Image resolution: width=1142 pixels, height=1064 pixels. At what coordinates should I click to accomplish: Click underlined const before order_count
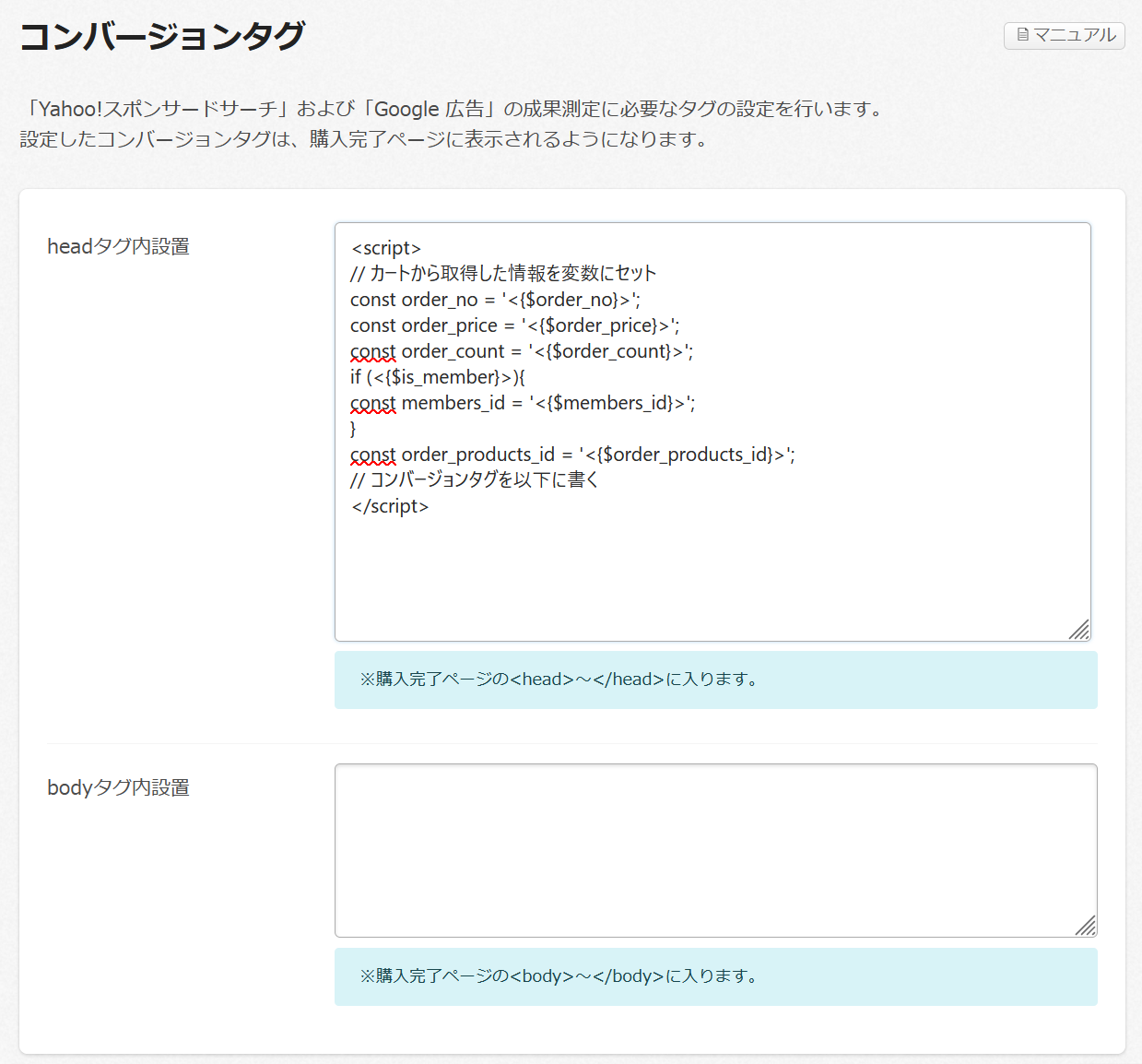372,351
